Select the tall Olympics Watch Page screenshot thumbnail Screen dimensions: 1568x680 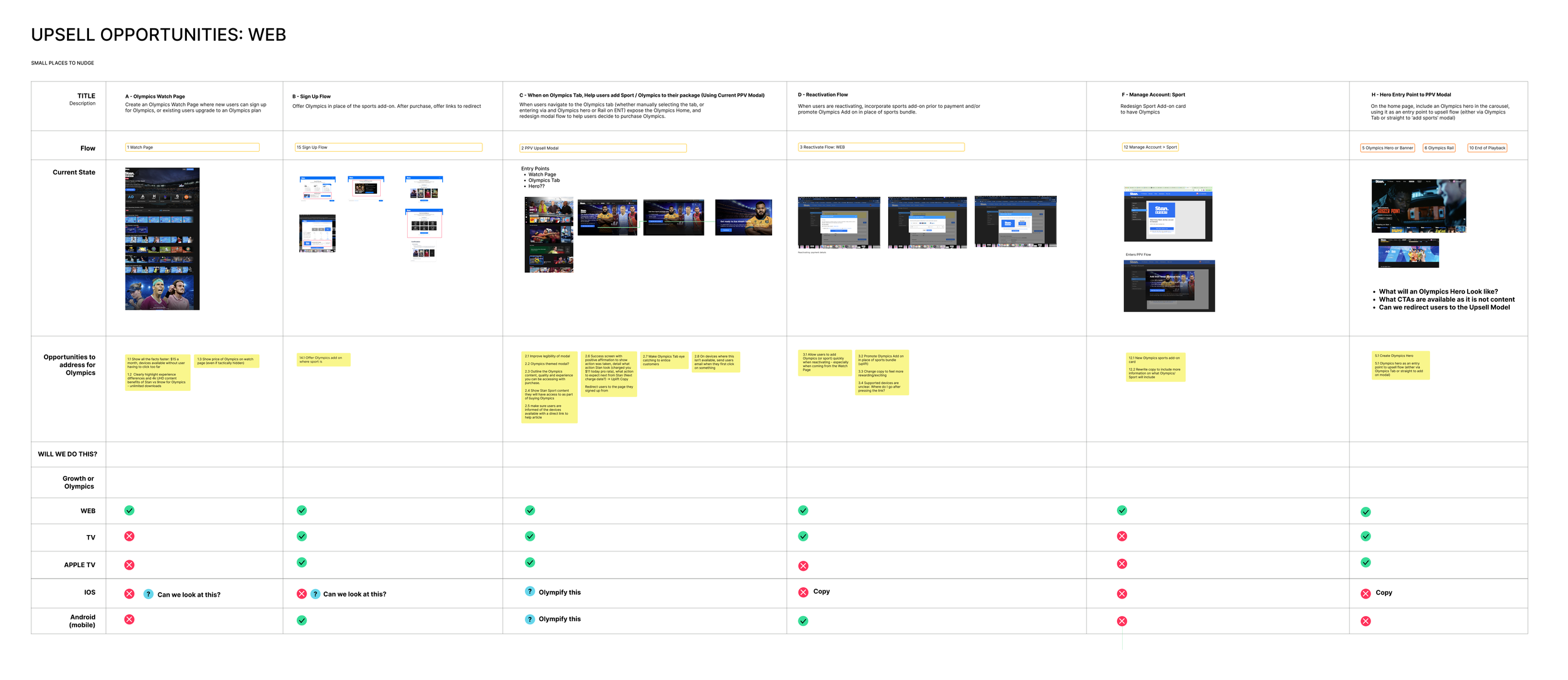162,238
